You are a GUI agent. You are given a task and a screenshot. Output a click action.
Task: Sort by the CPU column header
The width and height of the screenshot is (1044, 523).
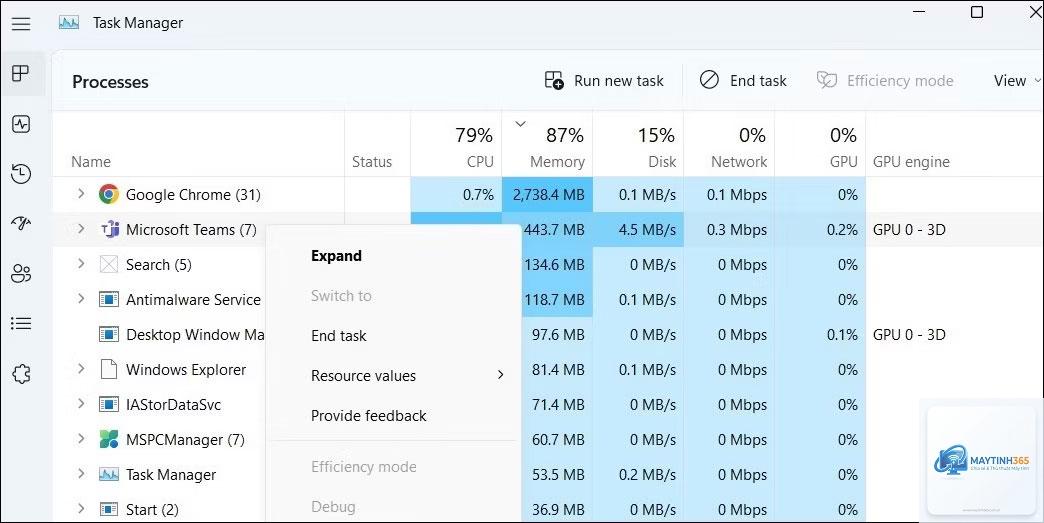pyautogui.click(x=456, y=144)
